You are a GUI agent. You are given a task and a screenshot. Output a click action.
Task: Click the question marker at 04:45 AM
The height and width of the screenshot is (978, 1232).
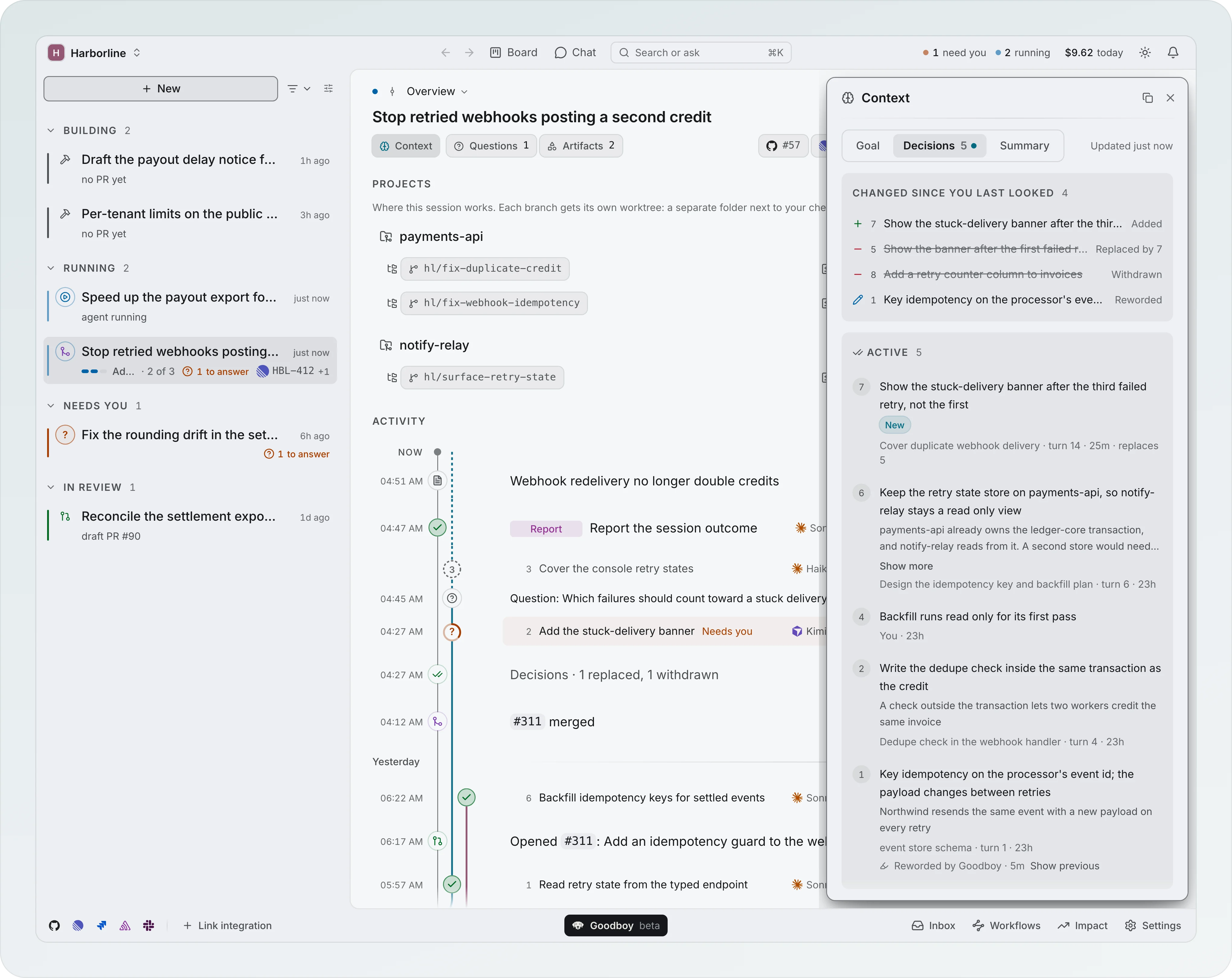[x=451, y=598]
